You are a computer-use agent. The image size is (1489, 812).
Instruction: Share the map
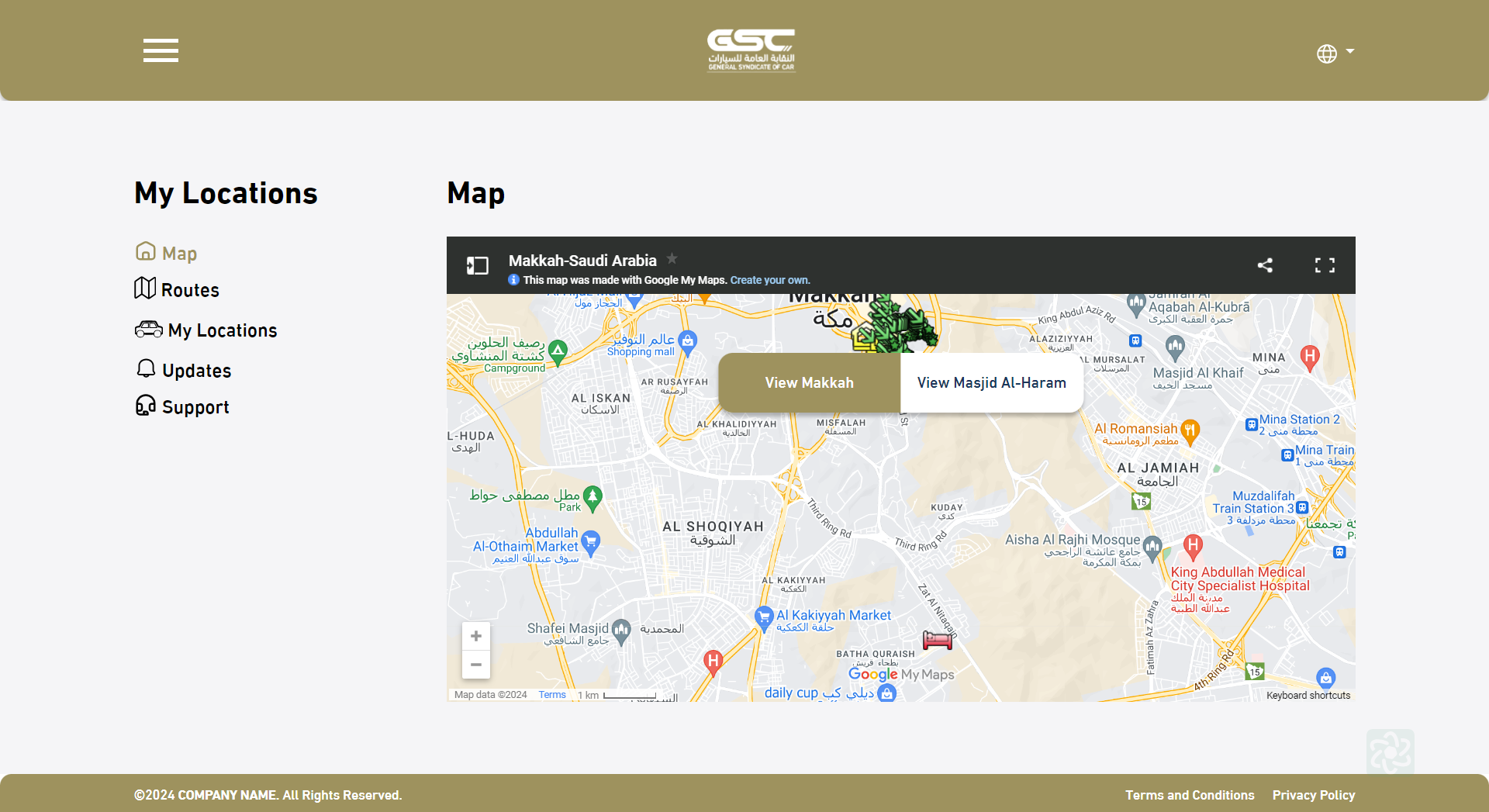pyautogui.click(x=1265, y=265)
